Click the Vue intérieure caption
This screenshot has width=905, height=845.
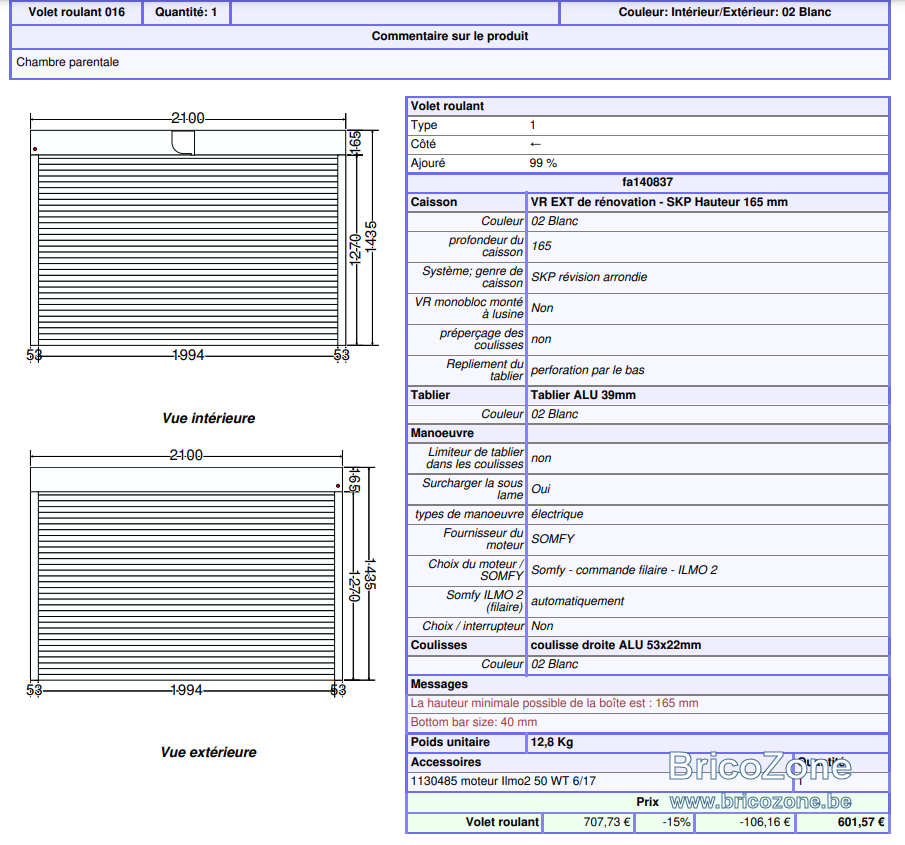pos(208,418)
